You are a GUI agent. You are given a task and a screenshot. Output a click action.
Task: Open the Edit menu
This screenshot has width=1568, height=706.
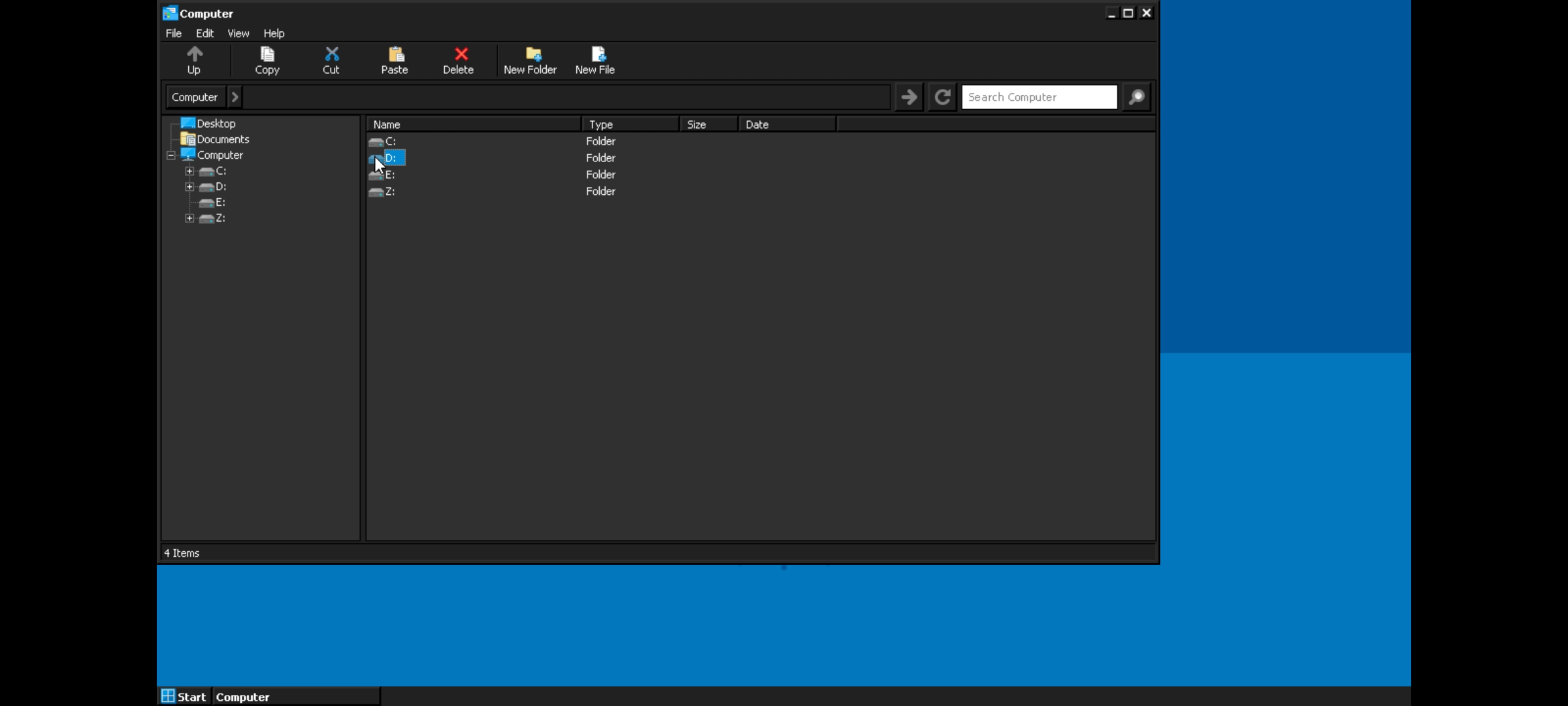(x=204, y=33)
